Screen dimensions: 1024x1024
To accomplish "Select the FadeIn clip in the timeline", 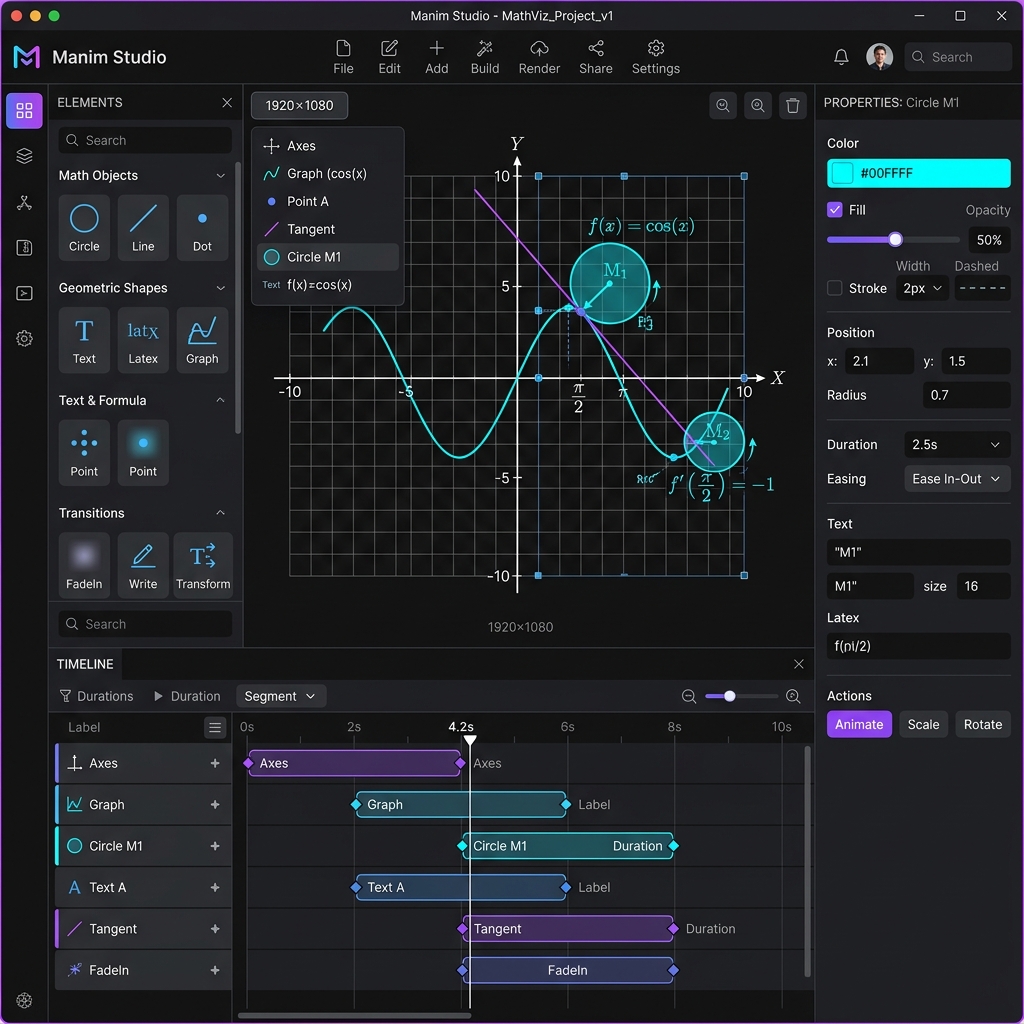I will 568,970.
